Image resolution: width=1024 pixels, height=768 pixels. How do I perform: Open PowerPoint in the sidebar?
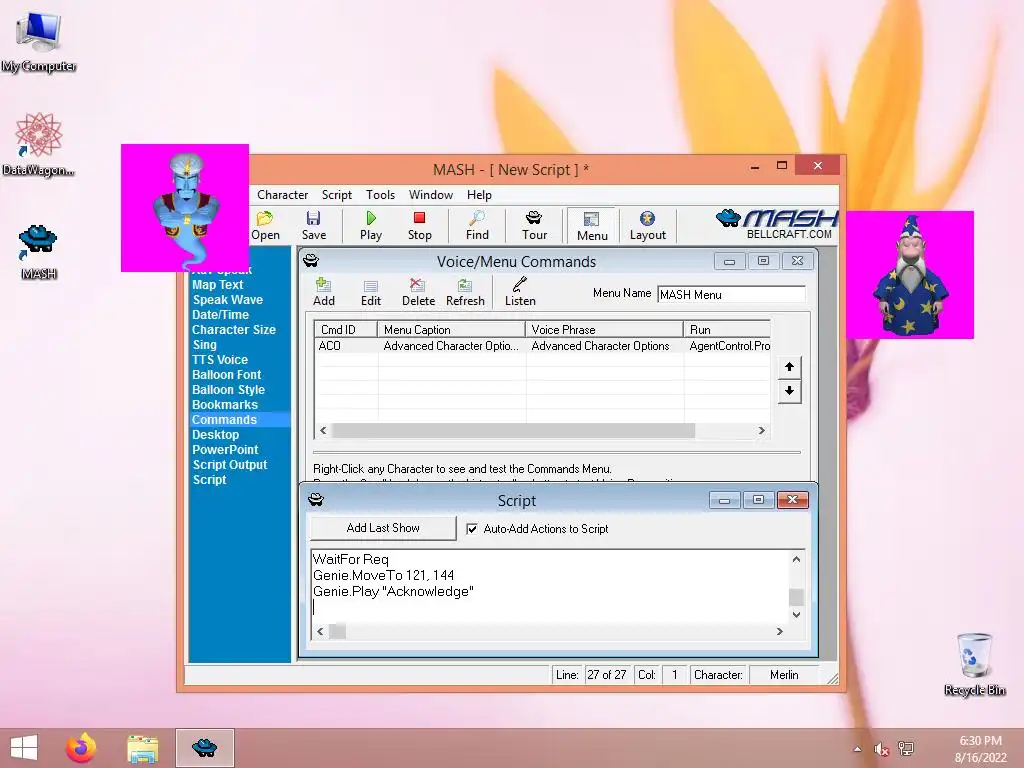pyautogui.click(x=225, y=450)
